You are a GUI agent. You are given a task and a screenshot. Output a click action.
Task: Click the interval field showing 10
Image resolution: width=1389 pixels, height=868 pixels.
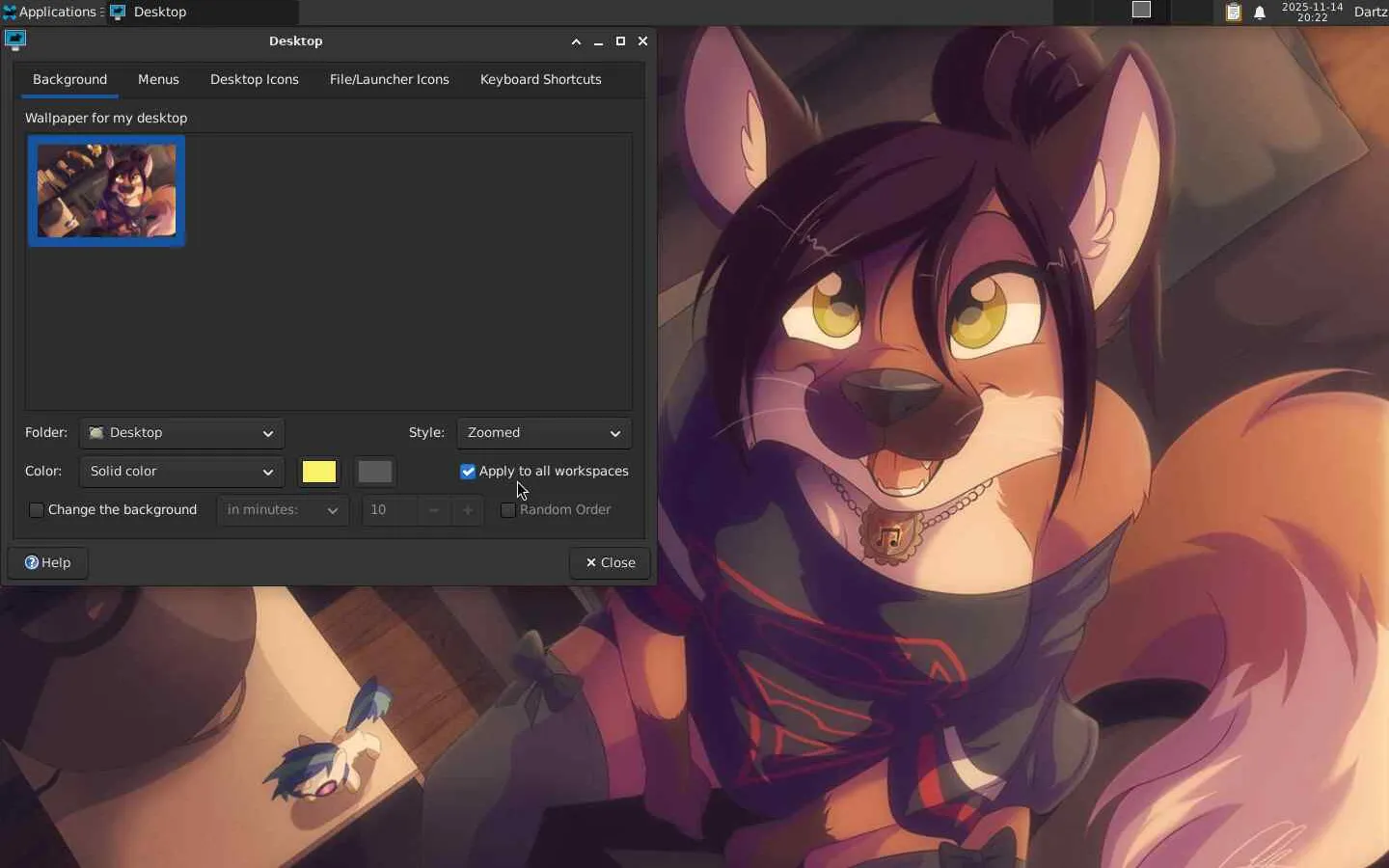[x=390, y=510]
